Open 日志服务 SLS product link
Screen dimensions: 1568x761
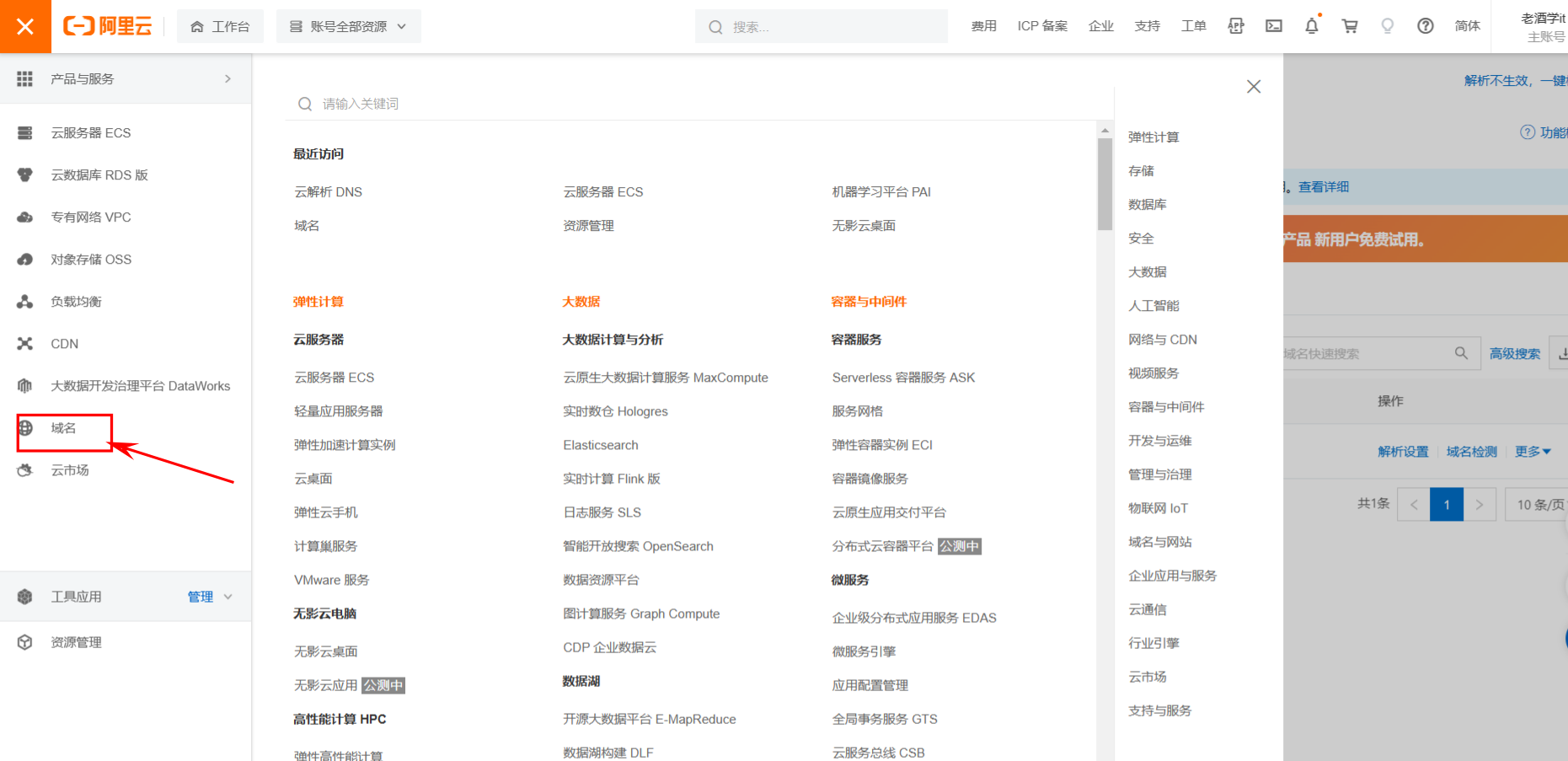[x=602, y=512]
